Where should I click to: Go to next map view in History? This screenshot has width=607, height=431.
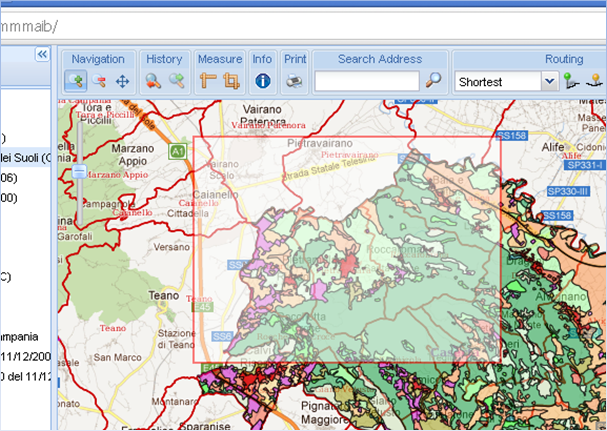[x=176, y=81]
